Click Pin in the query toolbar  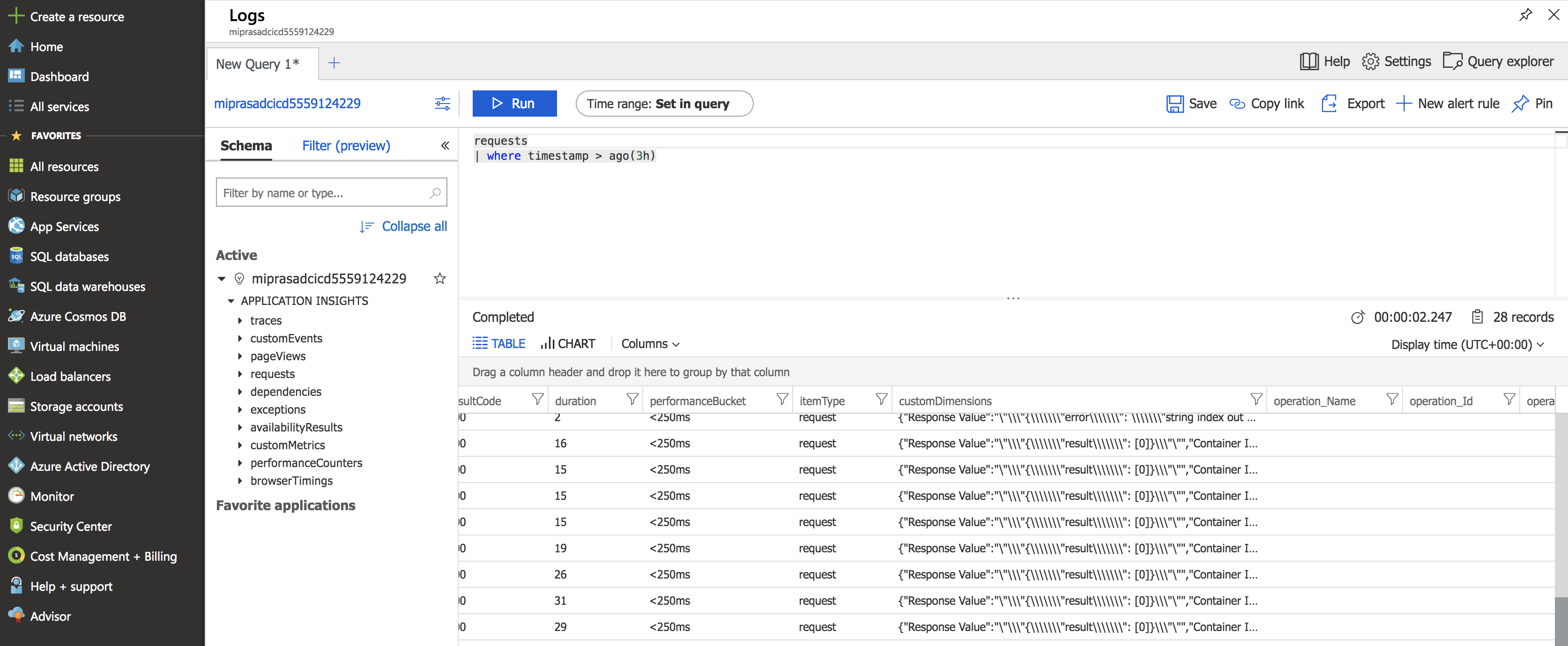[1532, 104]
